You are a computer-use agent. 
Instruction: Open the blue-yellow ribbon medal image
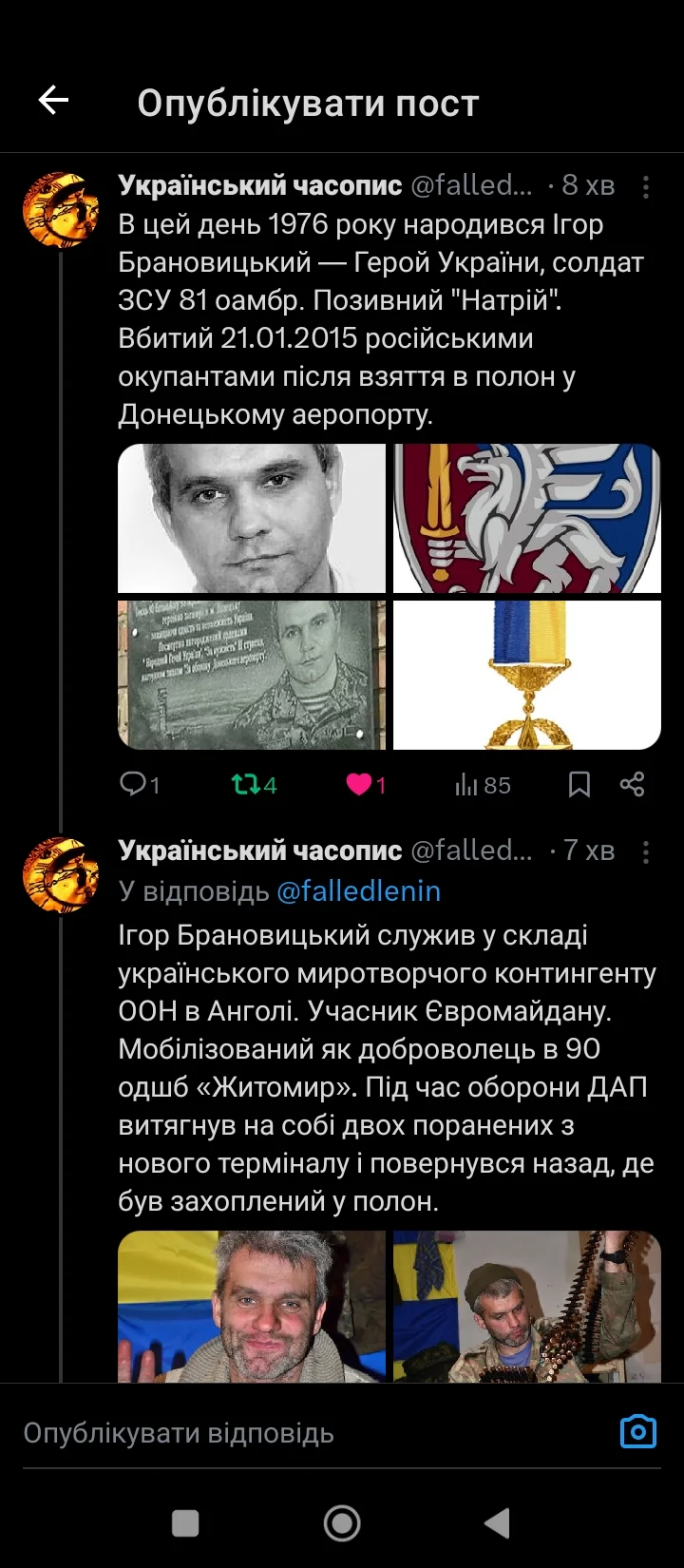(x=527, y=675)
